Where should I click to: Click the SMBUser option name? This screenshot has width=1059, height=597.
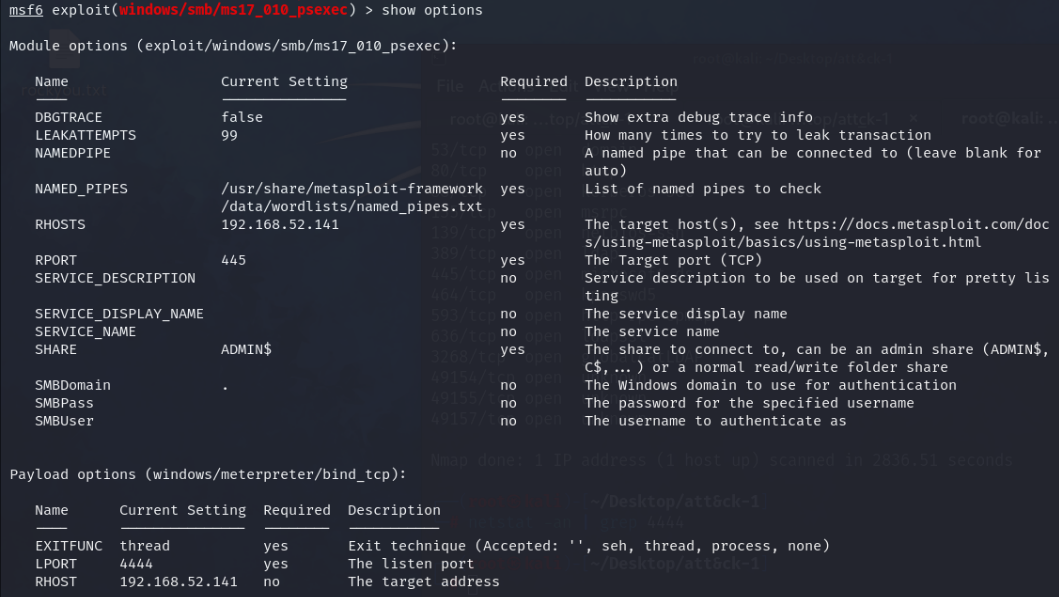[x=64, y=421]
